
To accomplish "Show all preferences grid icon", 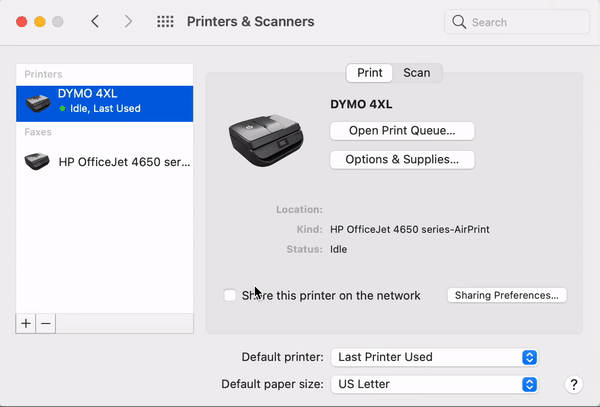I will click(166, 21).
